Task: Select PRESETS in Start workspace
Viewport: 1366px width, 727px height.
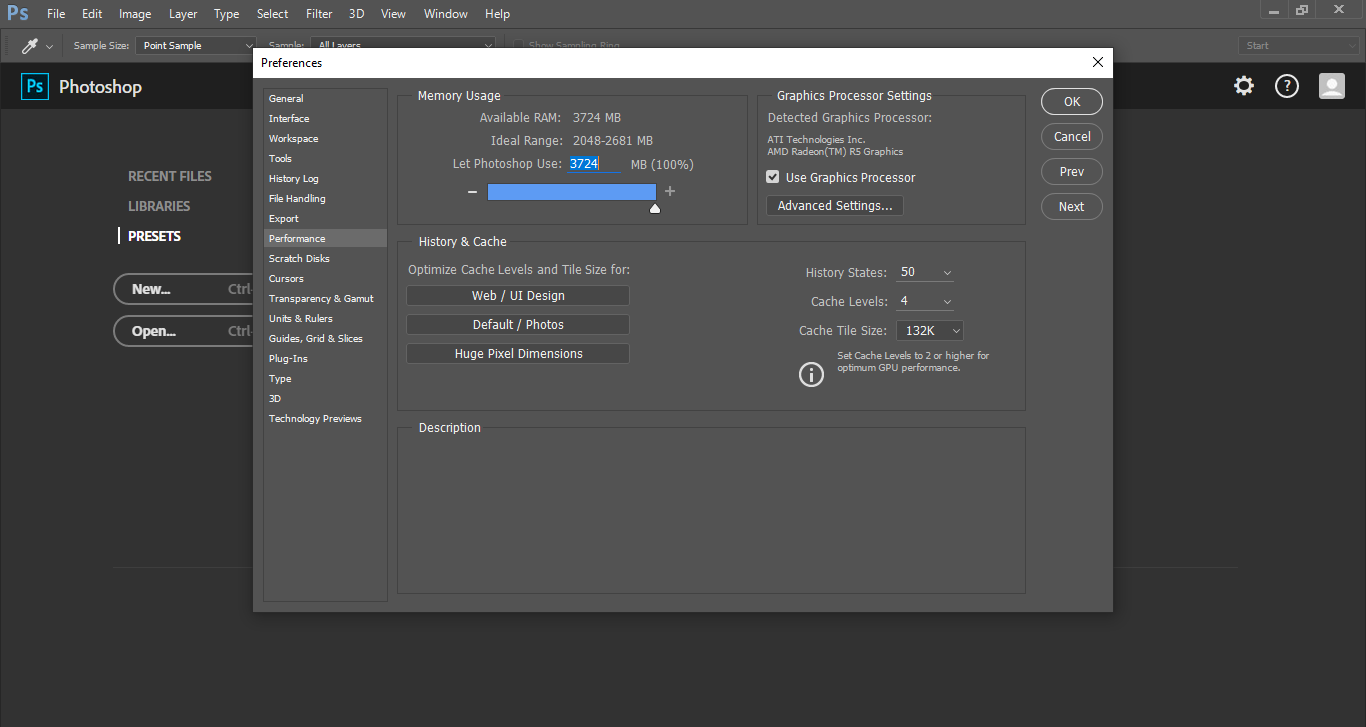Action: [x=154, y=236]
